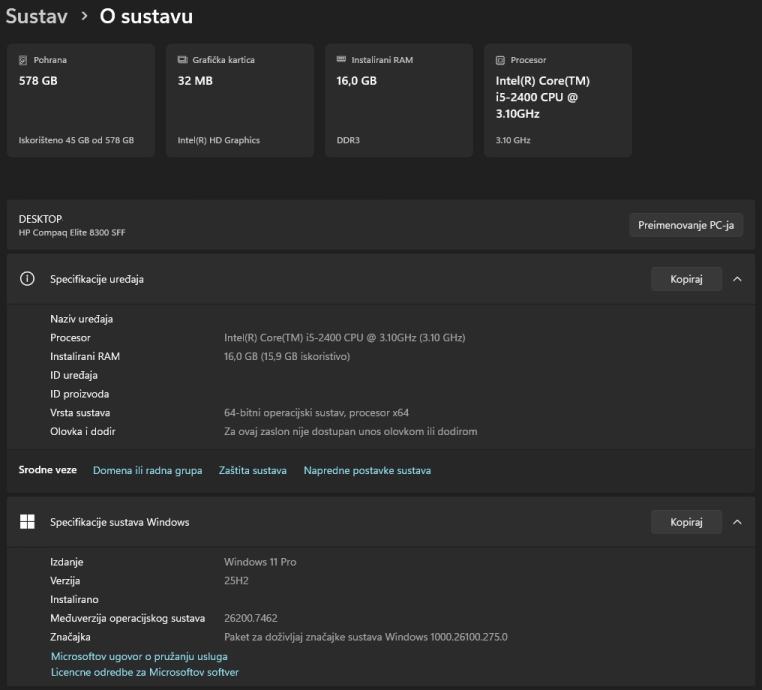Collapse the Specifikacije sustava Windows chevron
762x690 pixels.
[x=737, y=522]
